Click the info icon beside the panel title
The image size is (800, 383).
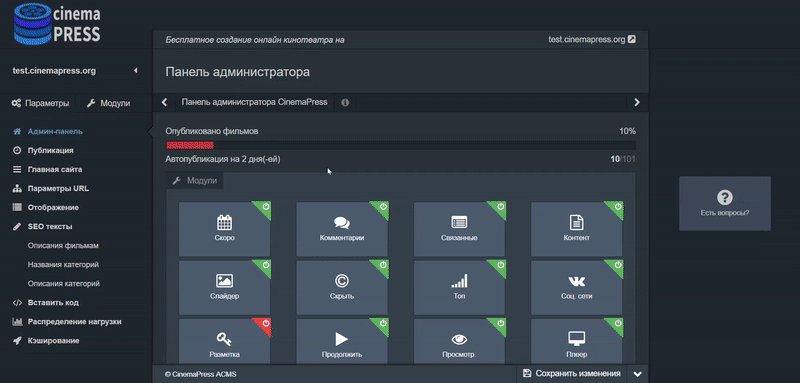click(x=345, y=103)
